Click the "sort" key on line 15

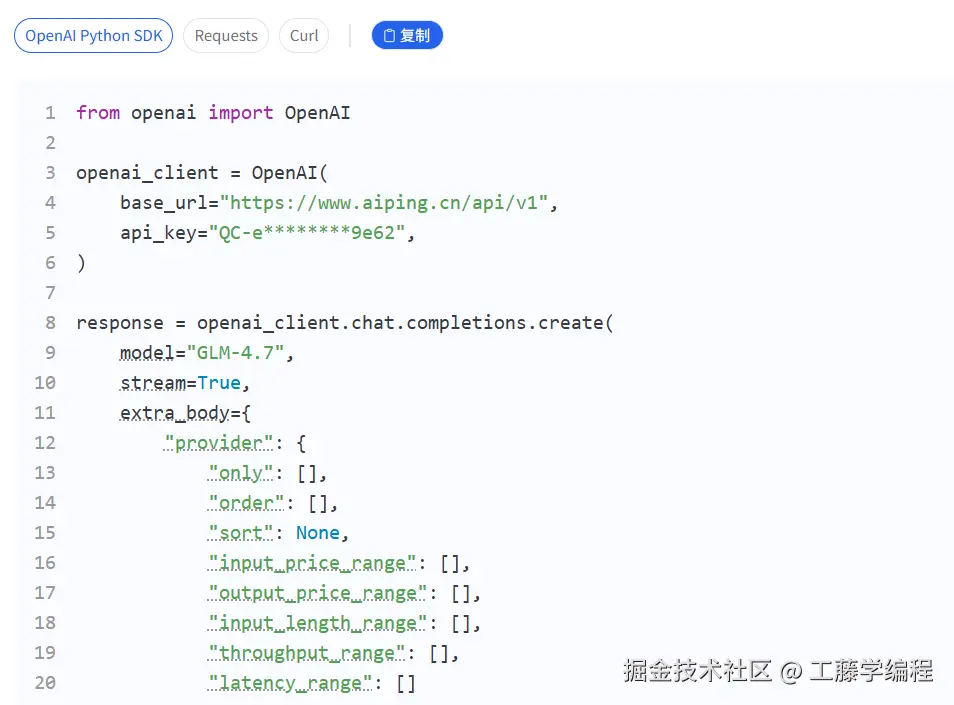pos(241,533)
